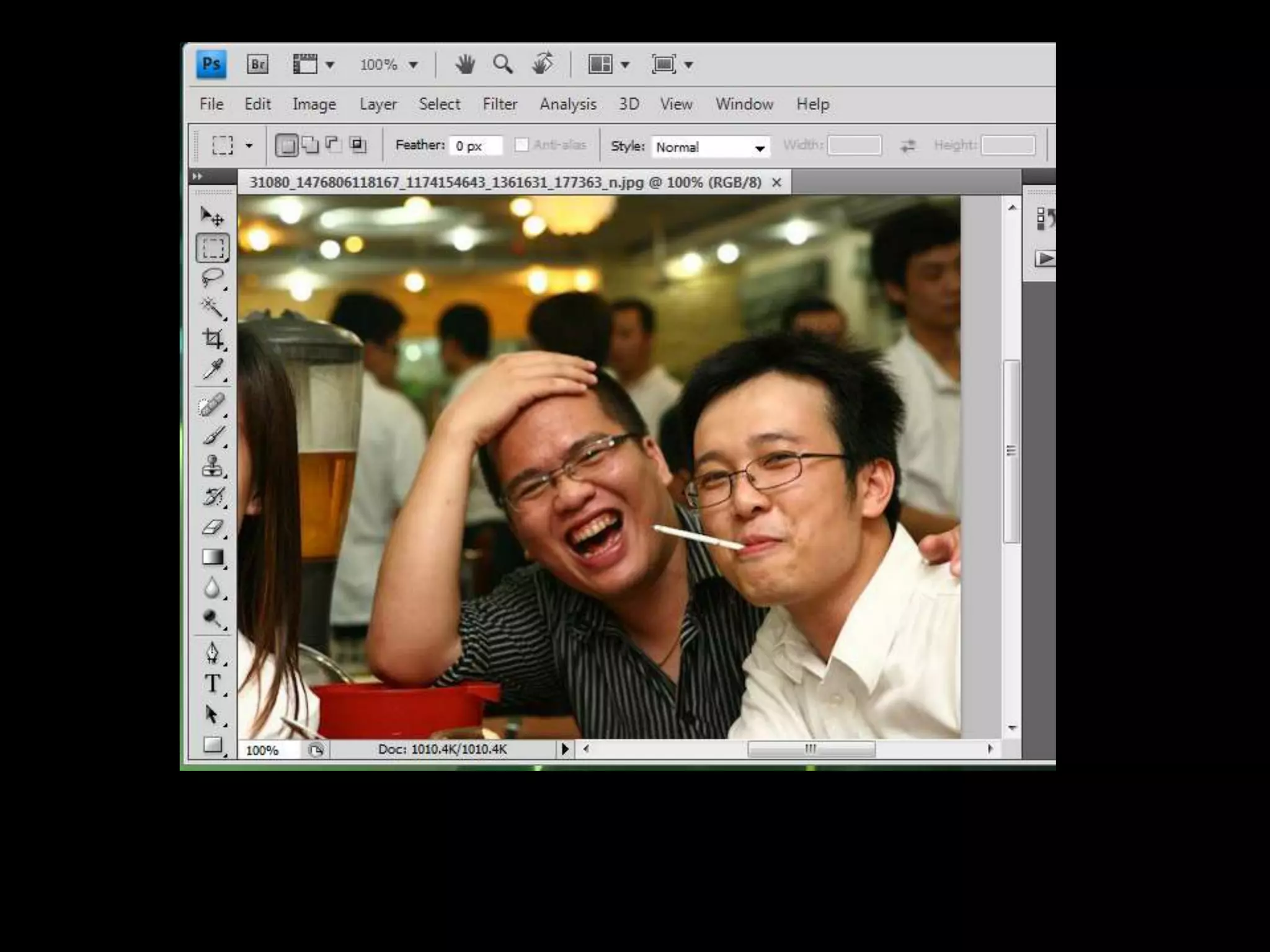Pick the Zoom tool in the application bar
1270x952 pixels.
tap(502, 64)
